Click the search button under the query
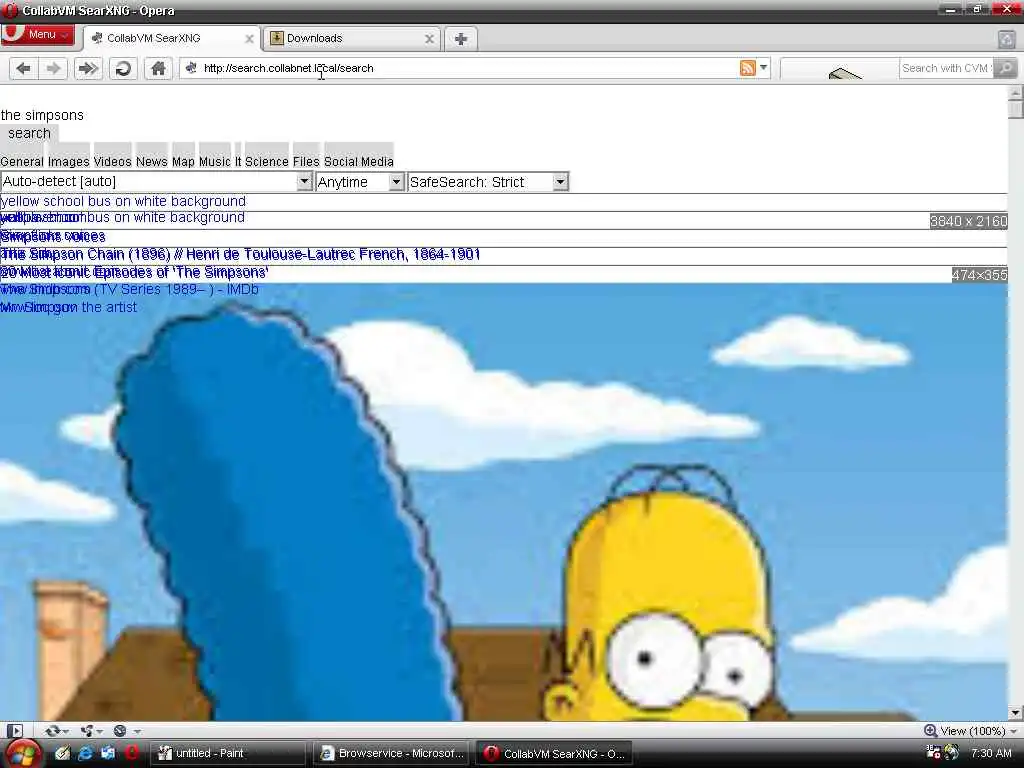The height and width of the screenshot is (768, 1024). [29, 133]
